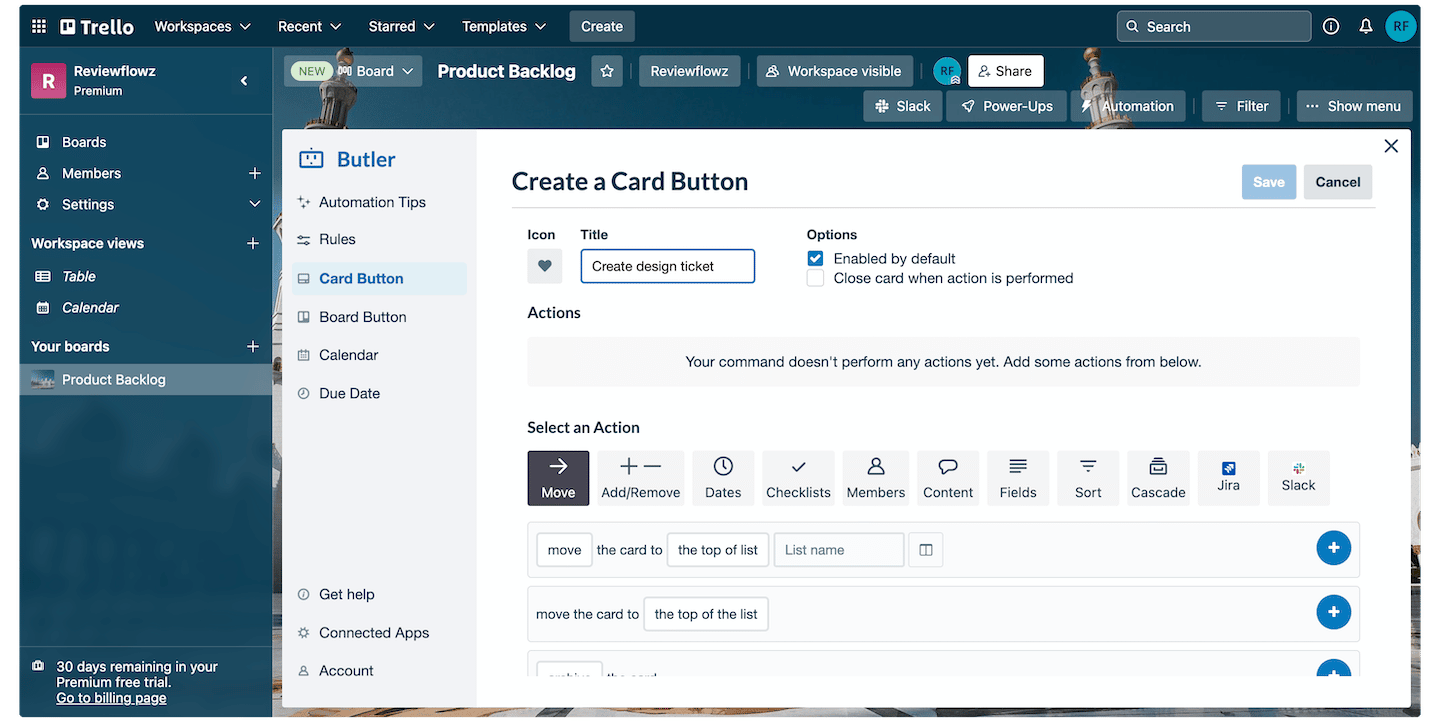The width and height of the screenshot is (1440, 722).
Task: Add the 'move the card to list' action
Action: 1333,548
